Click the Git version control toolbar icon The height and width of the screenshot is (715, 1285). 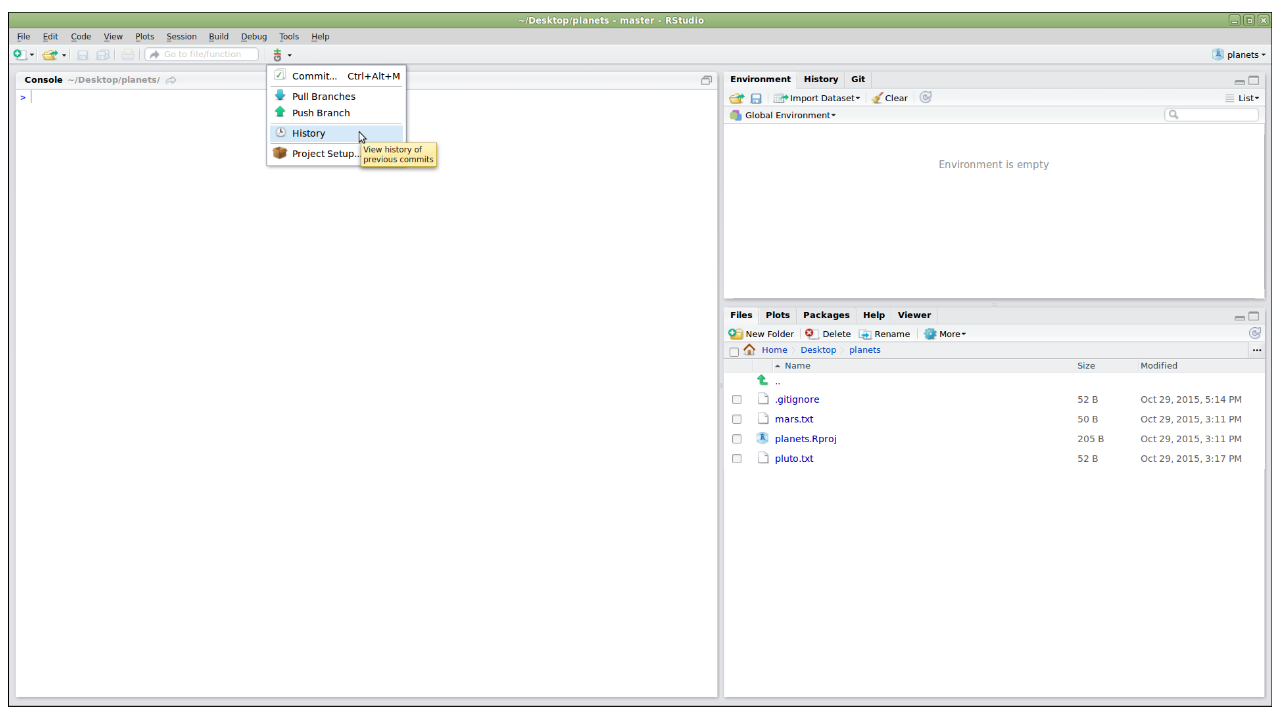278,55
